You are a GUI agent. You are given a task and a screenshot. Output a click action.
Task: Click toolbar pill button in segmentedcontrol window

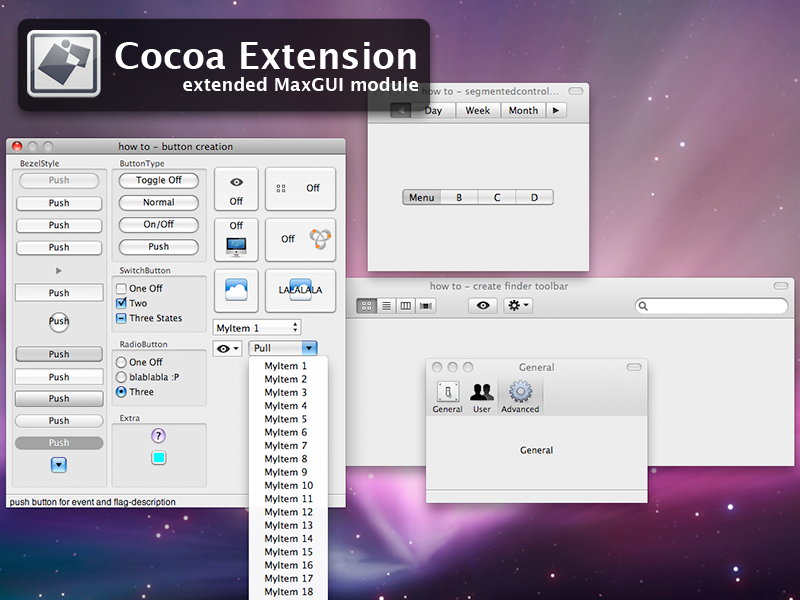point(576,91)
